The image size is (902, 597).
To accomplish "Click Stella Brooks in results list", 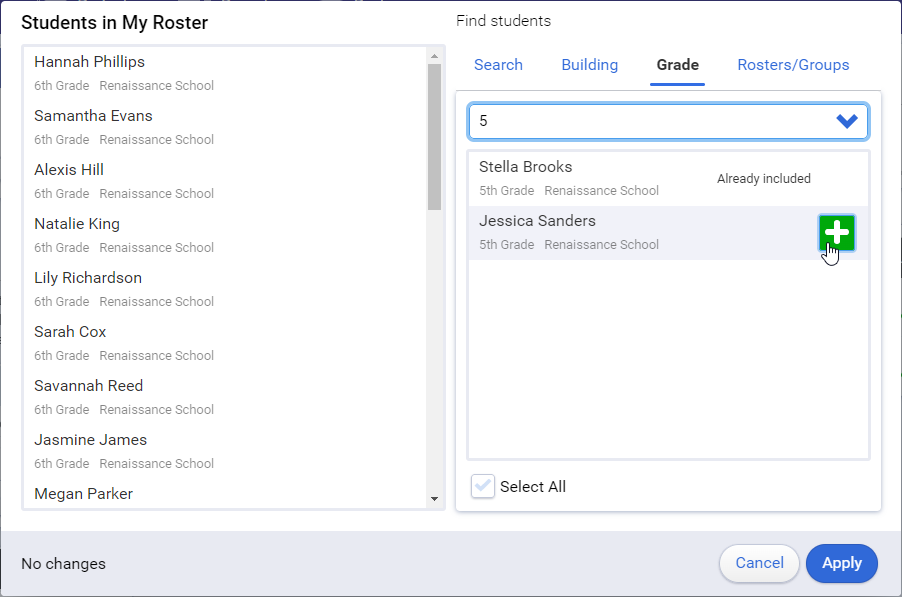I will (668, 179).
